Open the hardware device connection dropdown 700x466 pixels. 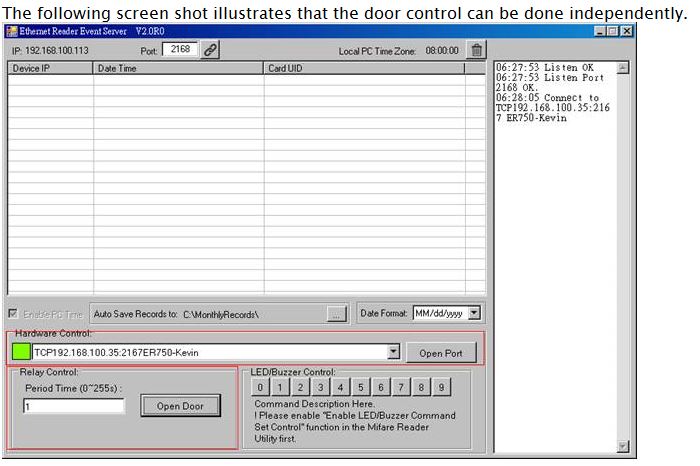click(x=393, y=352)
